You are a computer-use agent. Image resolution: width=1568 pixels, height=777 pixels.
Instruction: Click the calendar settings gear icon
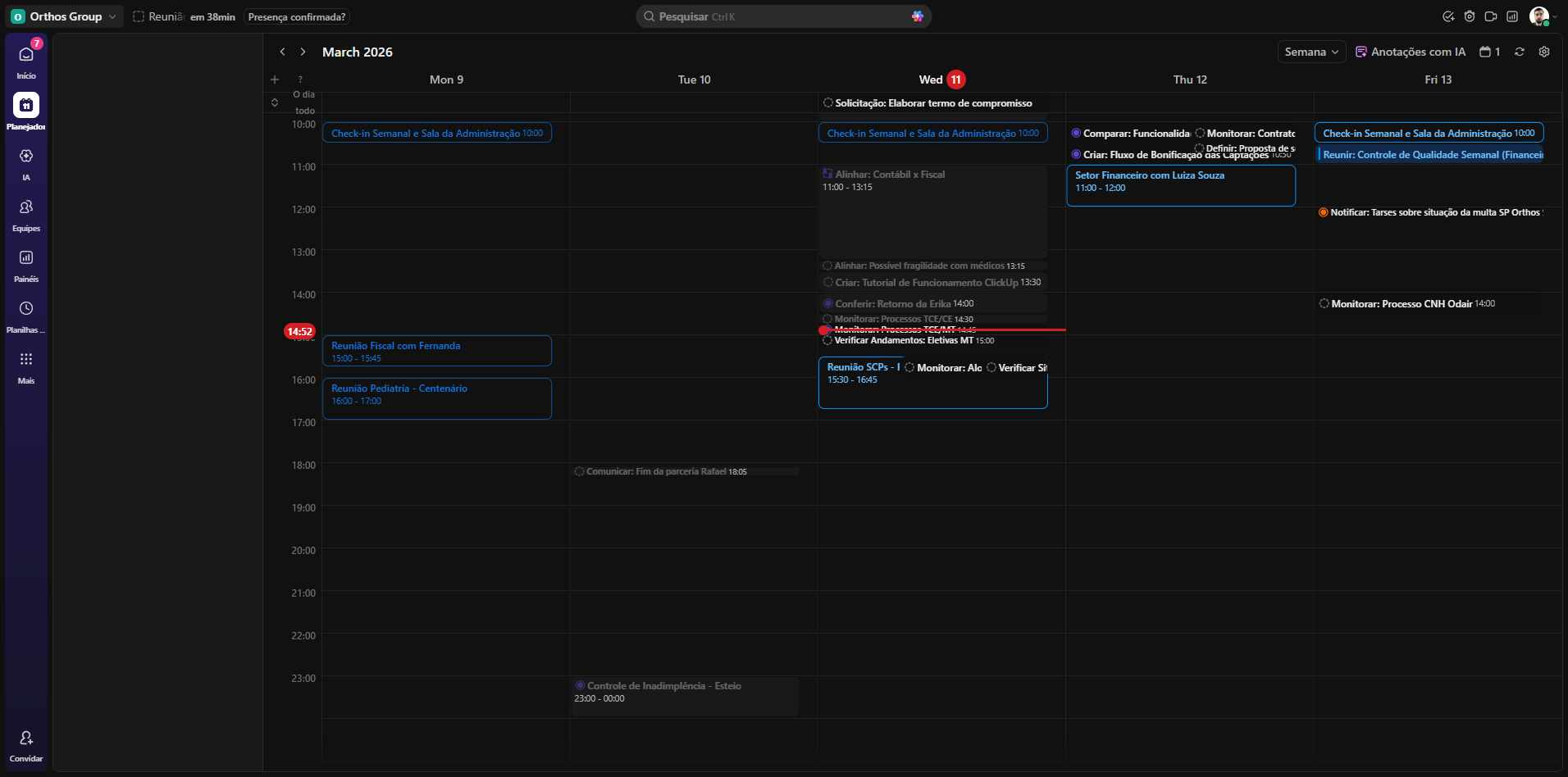click(x=1544, y=52)
